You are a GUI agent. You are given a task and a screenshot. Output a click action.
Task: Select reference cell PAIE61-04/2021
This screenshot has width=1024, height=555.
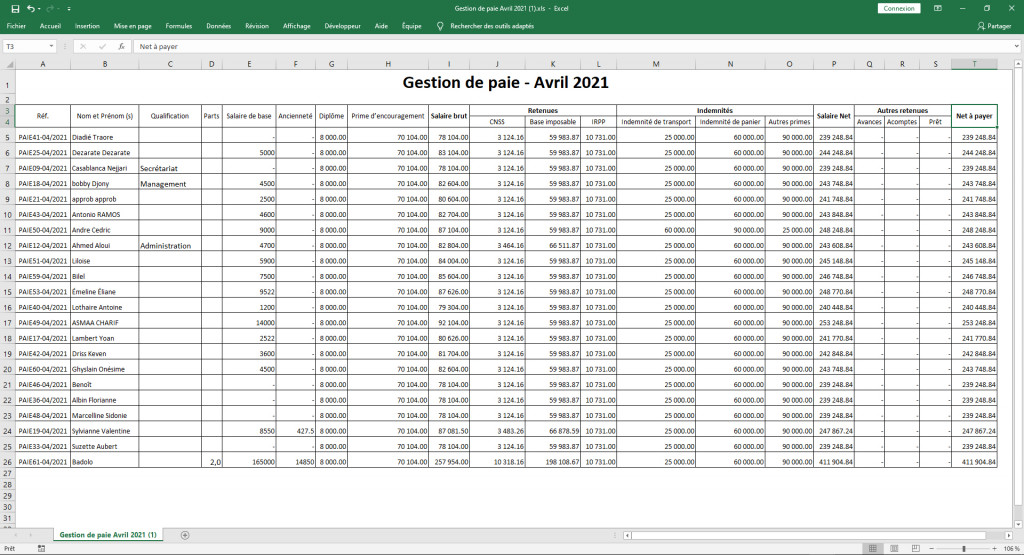[x=42, y=462]
